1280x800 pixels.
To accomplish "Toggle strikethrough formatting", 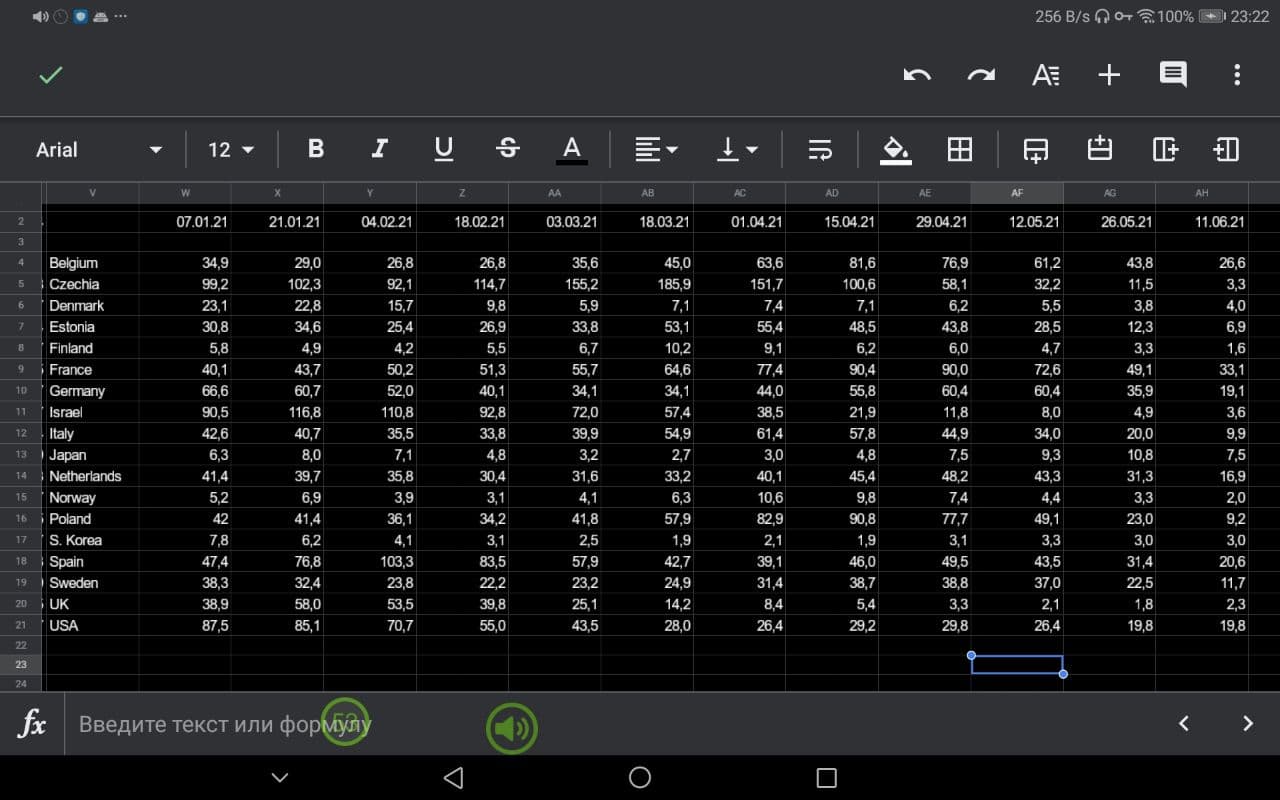I will click(x=507, y=149).
